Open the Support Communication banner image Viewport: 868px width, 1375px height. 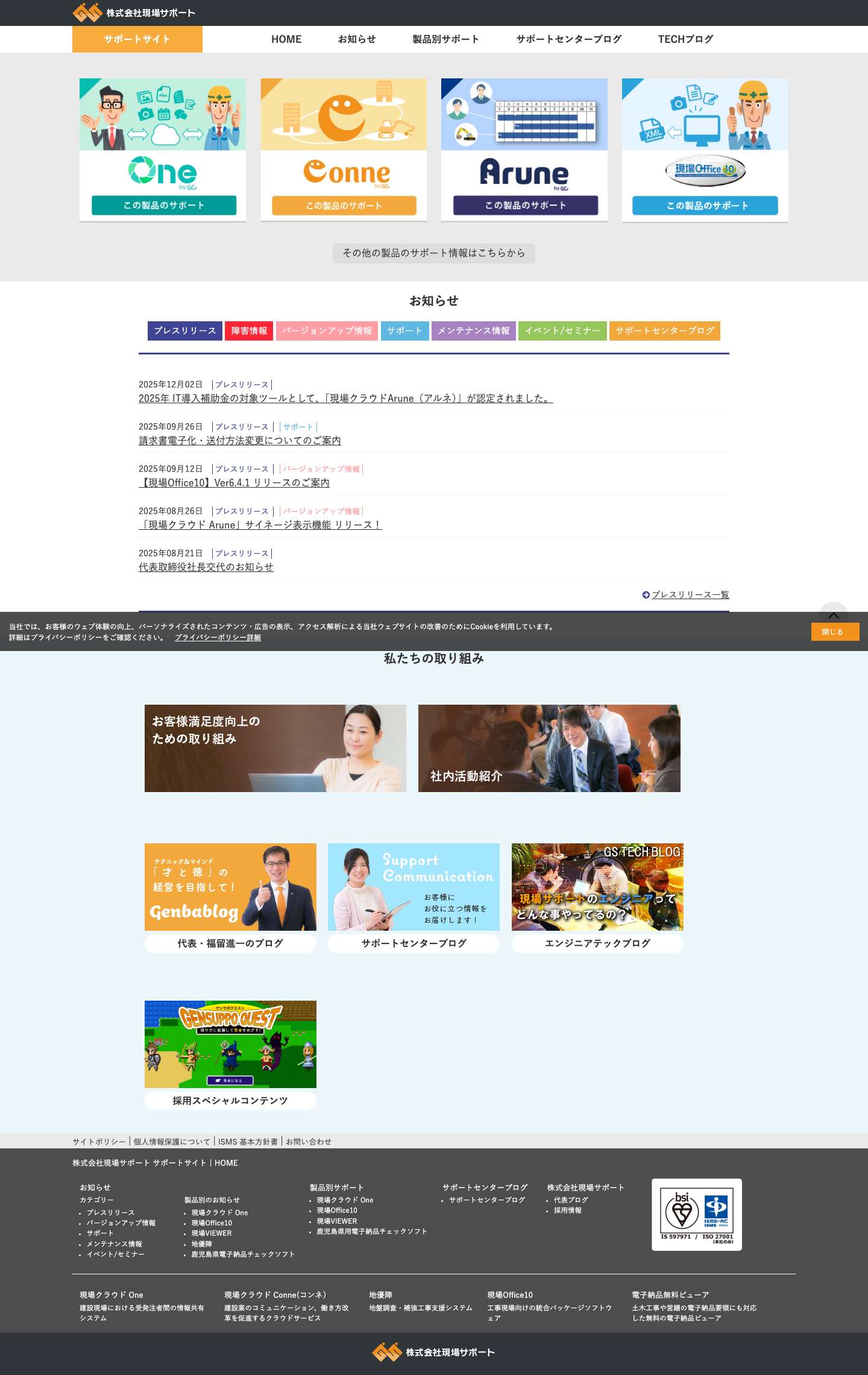[414, 887]
